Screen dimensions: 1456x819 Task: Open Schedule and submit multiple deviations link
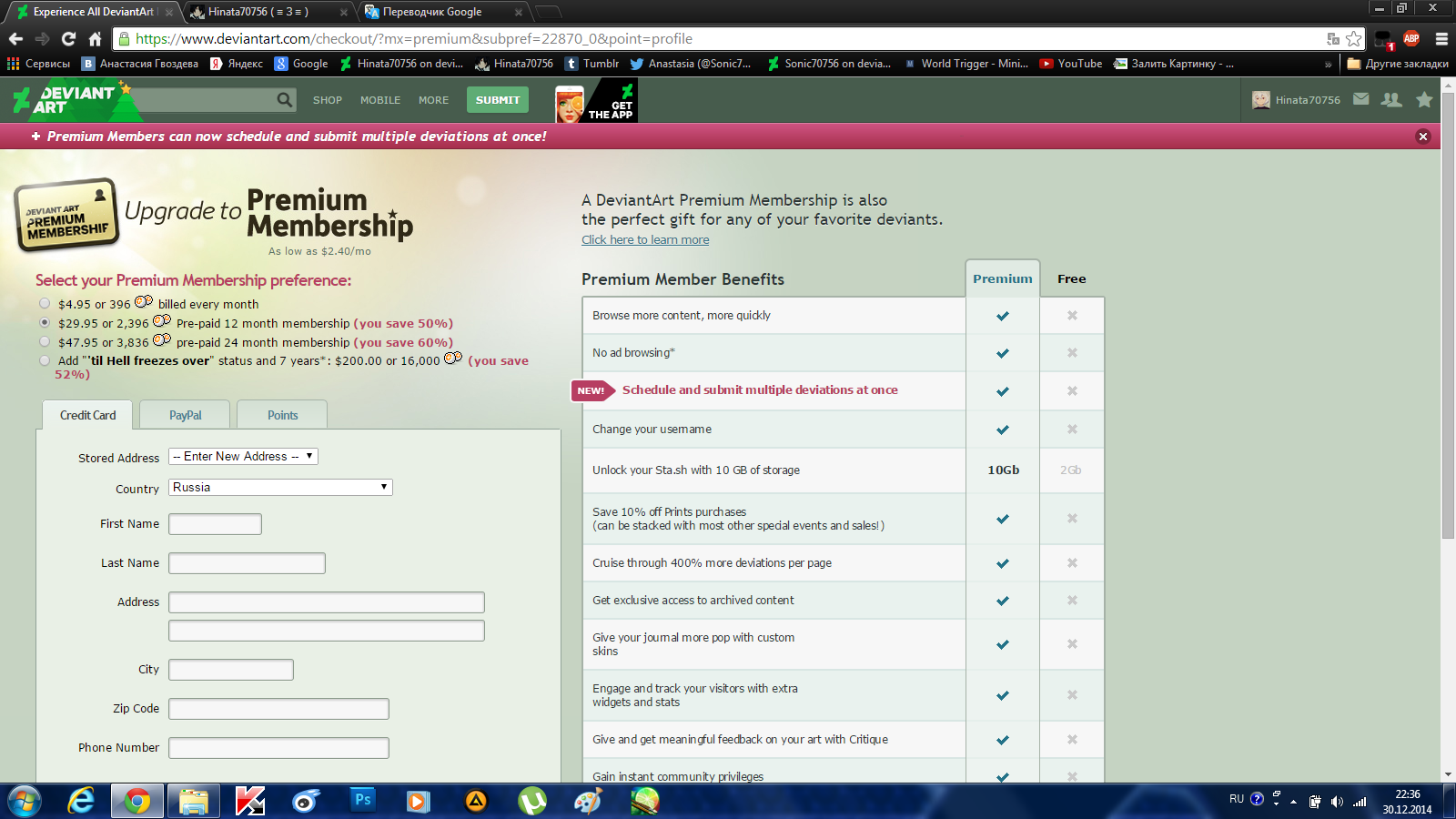760,389
